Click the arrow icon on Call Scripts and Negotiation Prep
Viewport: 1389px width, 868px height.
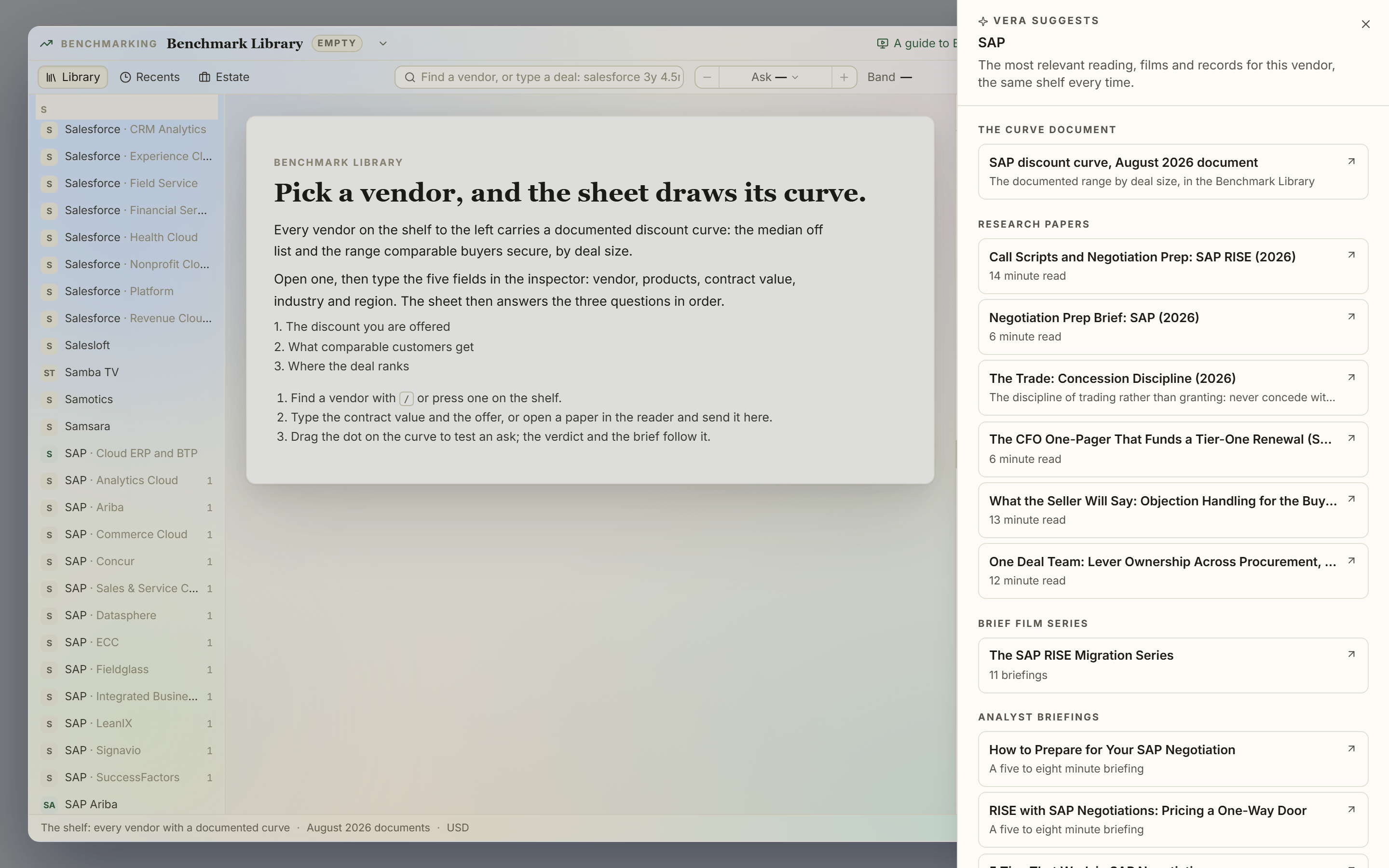coord(1351,256)
